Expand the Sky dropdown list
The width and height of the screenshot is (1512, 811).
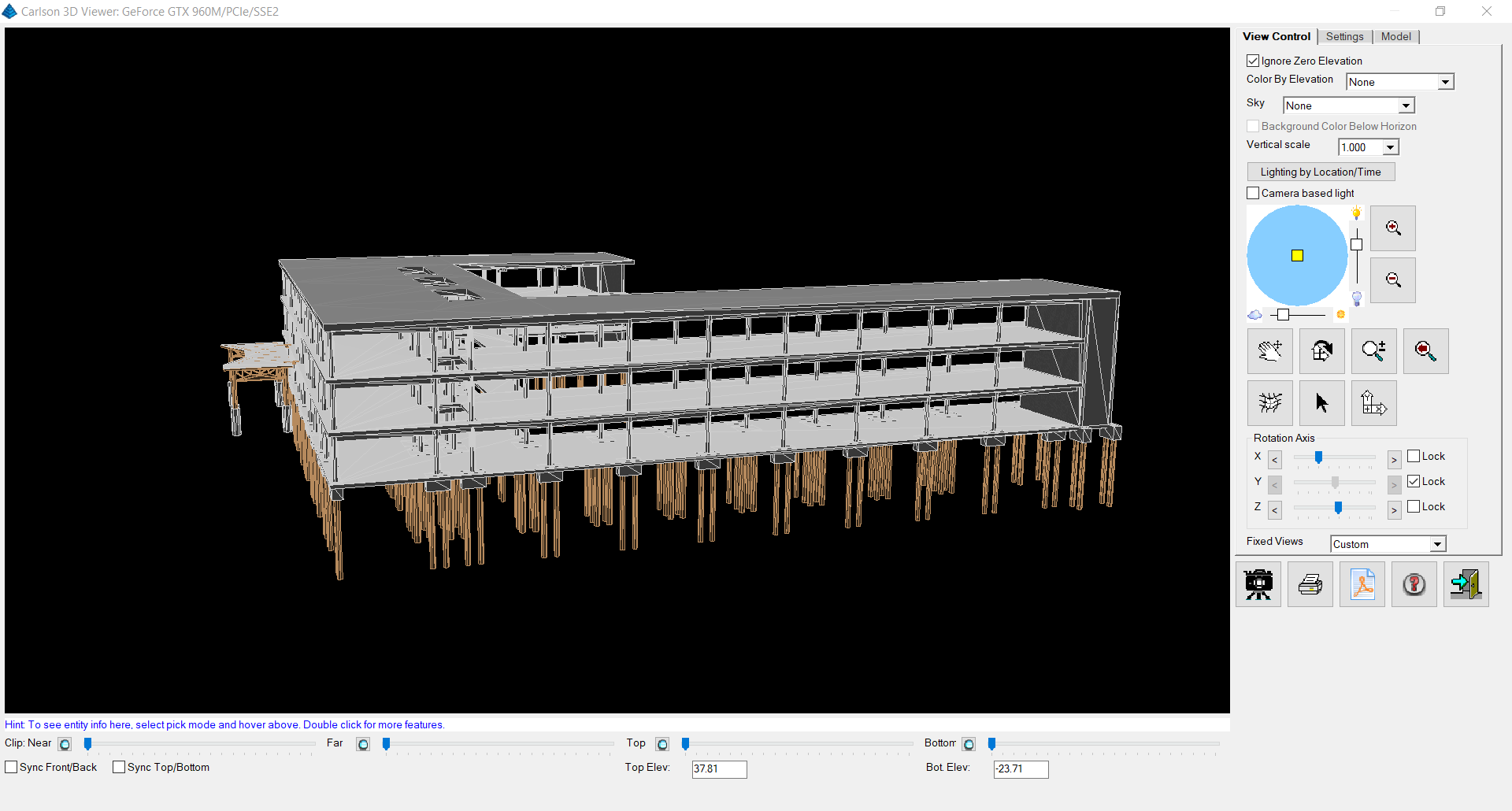(1406, 106)
